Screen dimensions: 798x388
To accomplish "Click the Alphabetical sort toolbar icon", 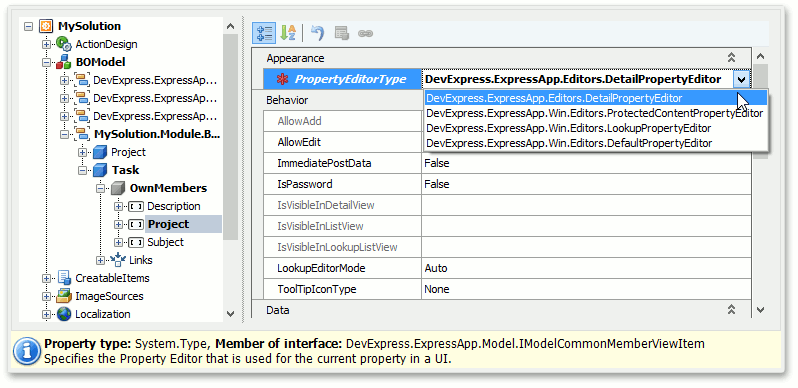I will (289, 34).
